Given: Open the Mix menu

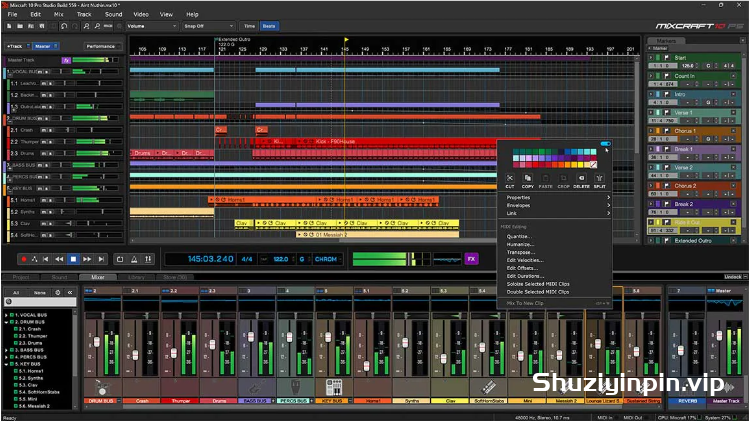Looking at the screenshot, I should pyautogui.click(x=59, y=14).
